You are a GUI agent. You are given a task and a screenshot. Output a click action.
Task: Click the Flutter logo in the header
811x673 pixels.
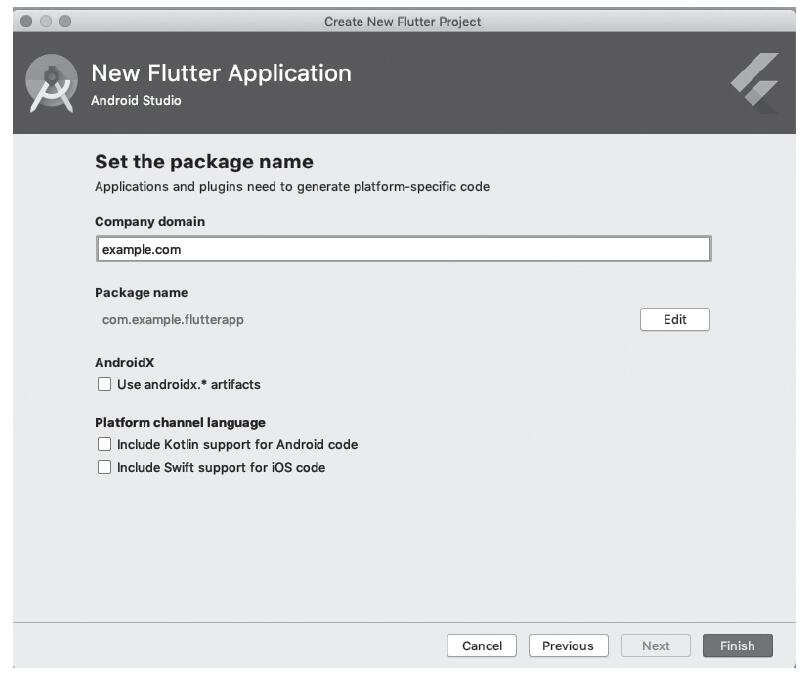[x=755, y=84]
